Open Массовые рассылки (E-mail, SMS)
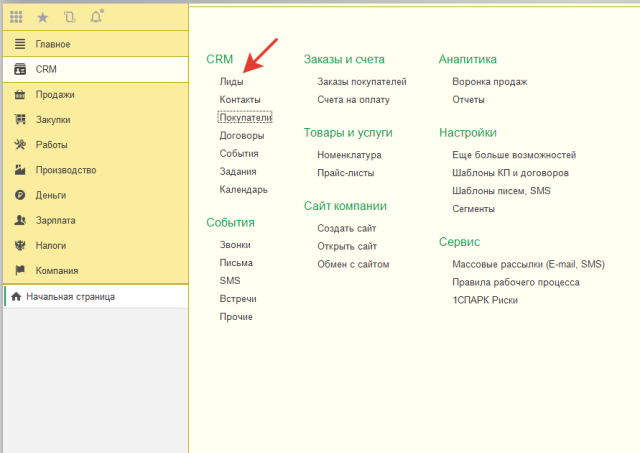This screenshot has width=640, height=453. pyautogui.click(x=528, y=264)
